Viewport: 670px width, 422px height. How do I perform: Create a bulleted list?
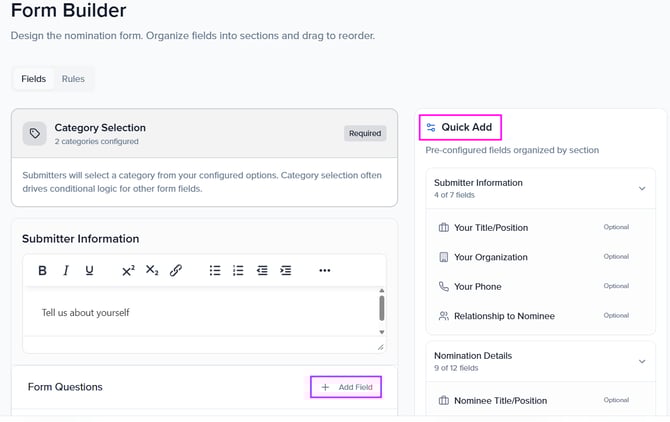(215, 271)
